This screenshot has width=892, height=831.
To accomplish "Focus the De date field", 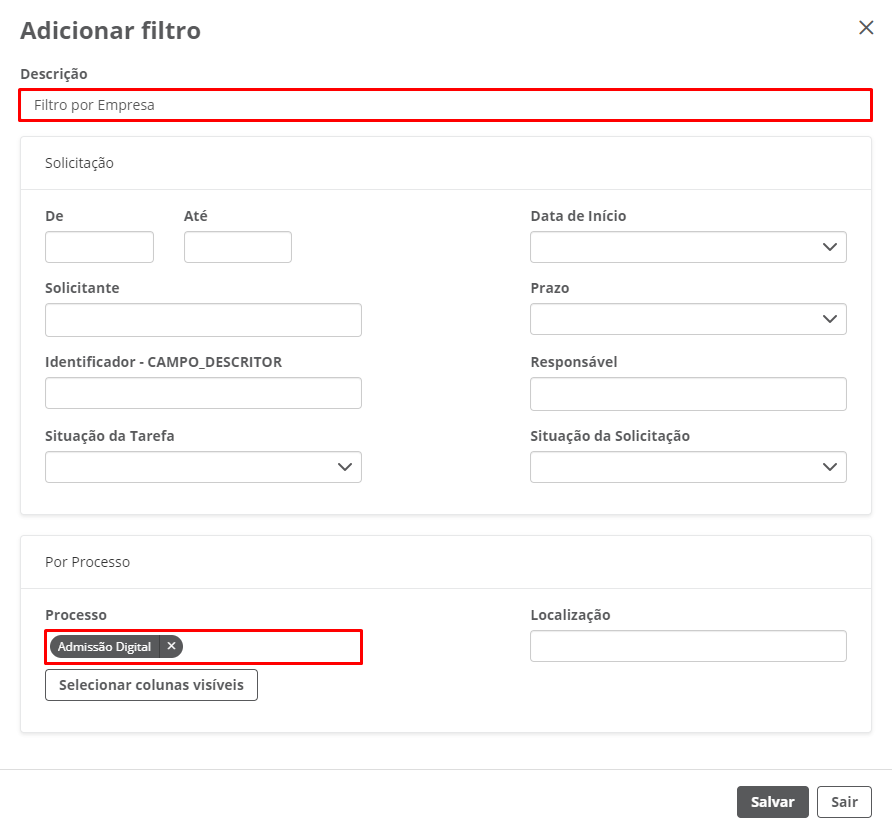I will (x=99, y=247).
